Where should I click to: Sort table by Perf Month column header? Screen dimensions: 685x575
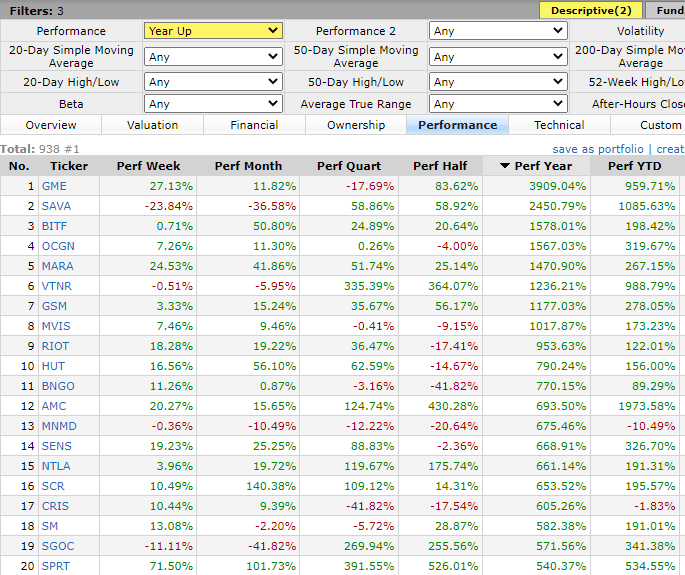click(248, 166)
